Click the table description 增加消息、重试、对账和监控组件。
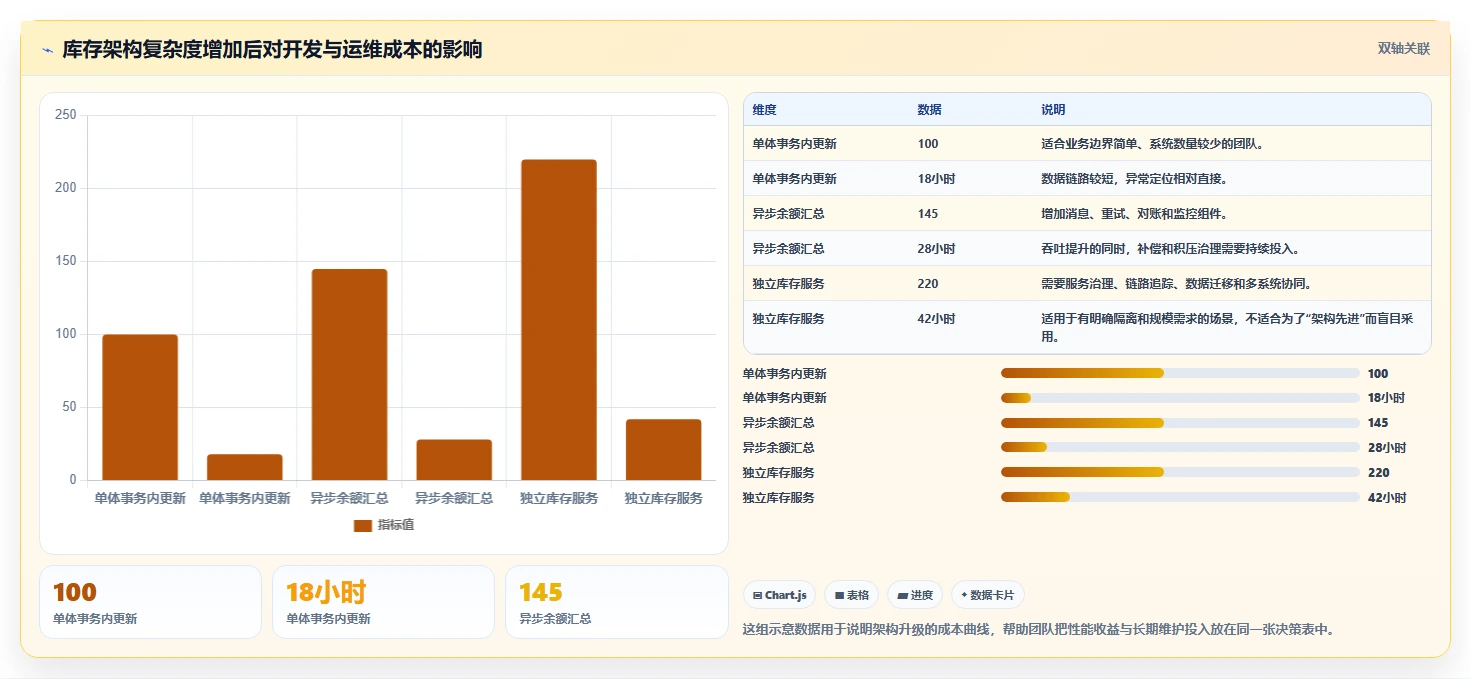Image resolution: width=1471 pixels, height=679 pixels. tap(1134, 214)
